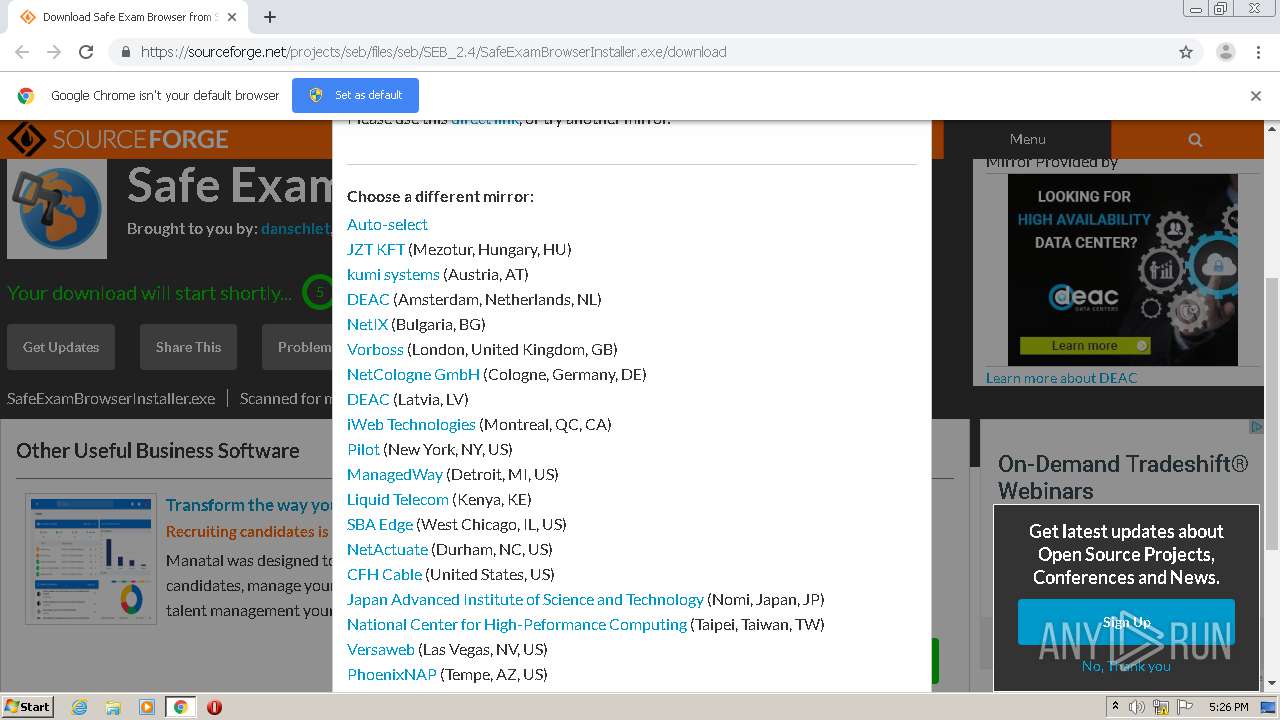Choose Japan Advanced Institute mirror
The image size is (1280, 720).
coord(525,599)
